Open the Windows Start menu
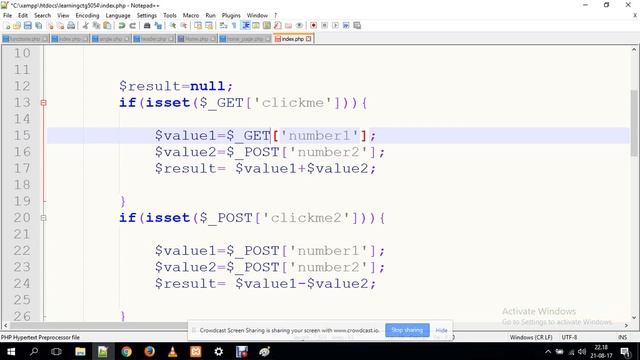640x360 pixels. (x=11, y=351)
